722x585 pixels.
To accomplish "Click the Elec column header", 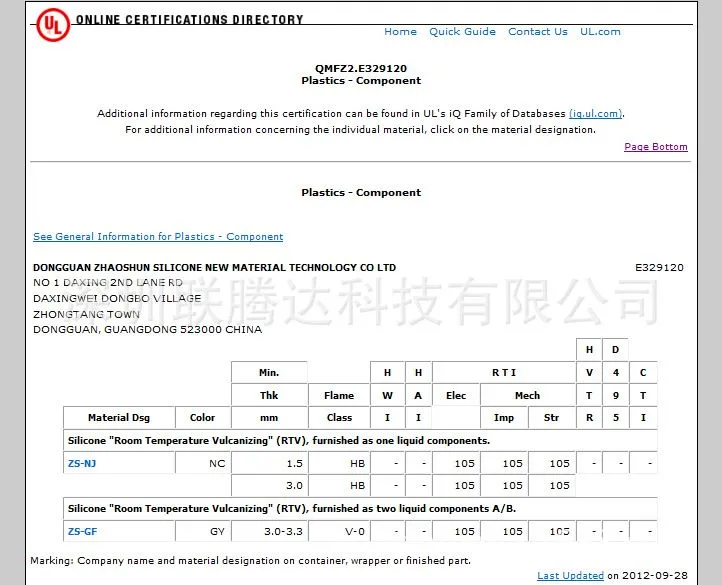I will (x=456, y=396).
